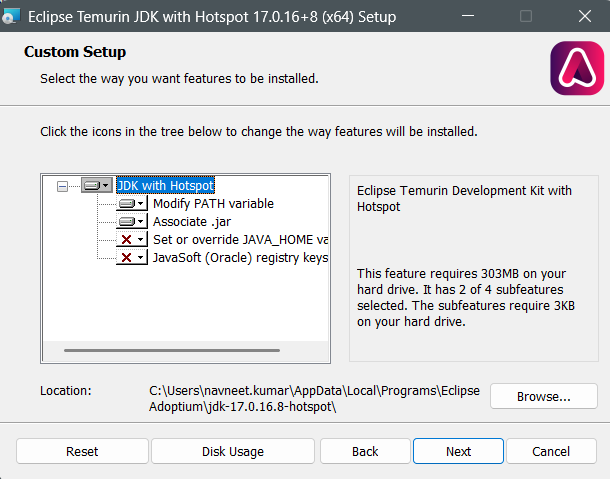Click the installer icon in the title bar

tap(12, 17)
